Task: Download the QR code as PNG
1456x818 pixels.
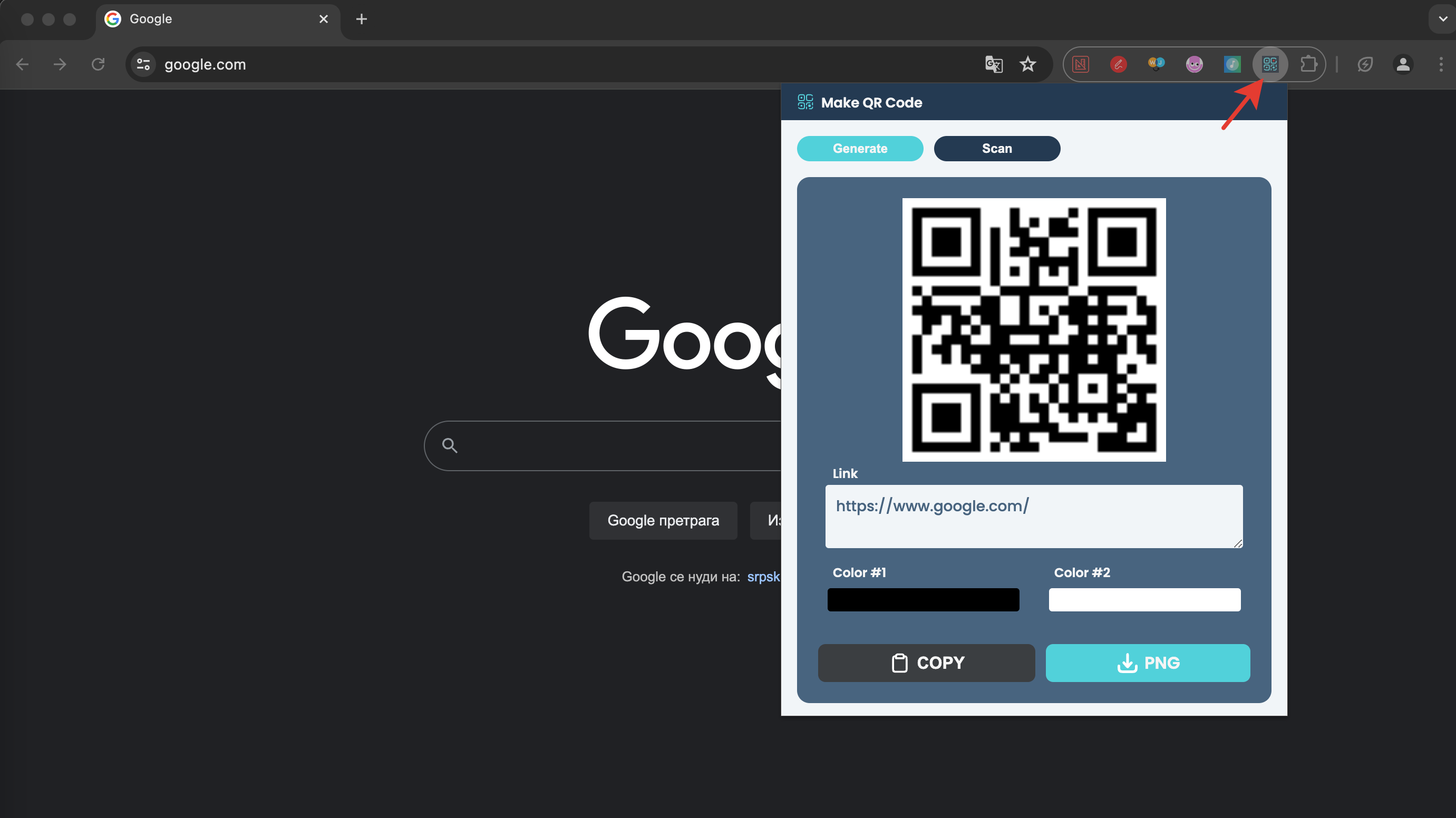Action: click(1147, 663)
